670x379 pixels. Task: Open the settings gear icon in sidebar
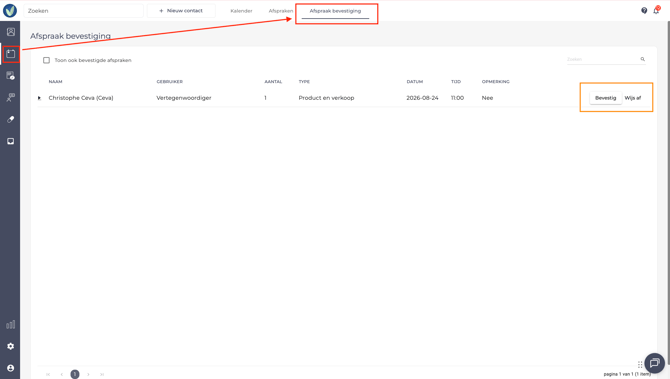click(11, 346)
